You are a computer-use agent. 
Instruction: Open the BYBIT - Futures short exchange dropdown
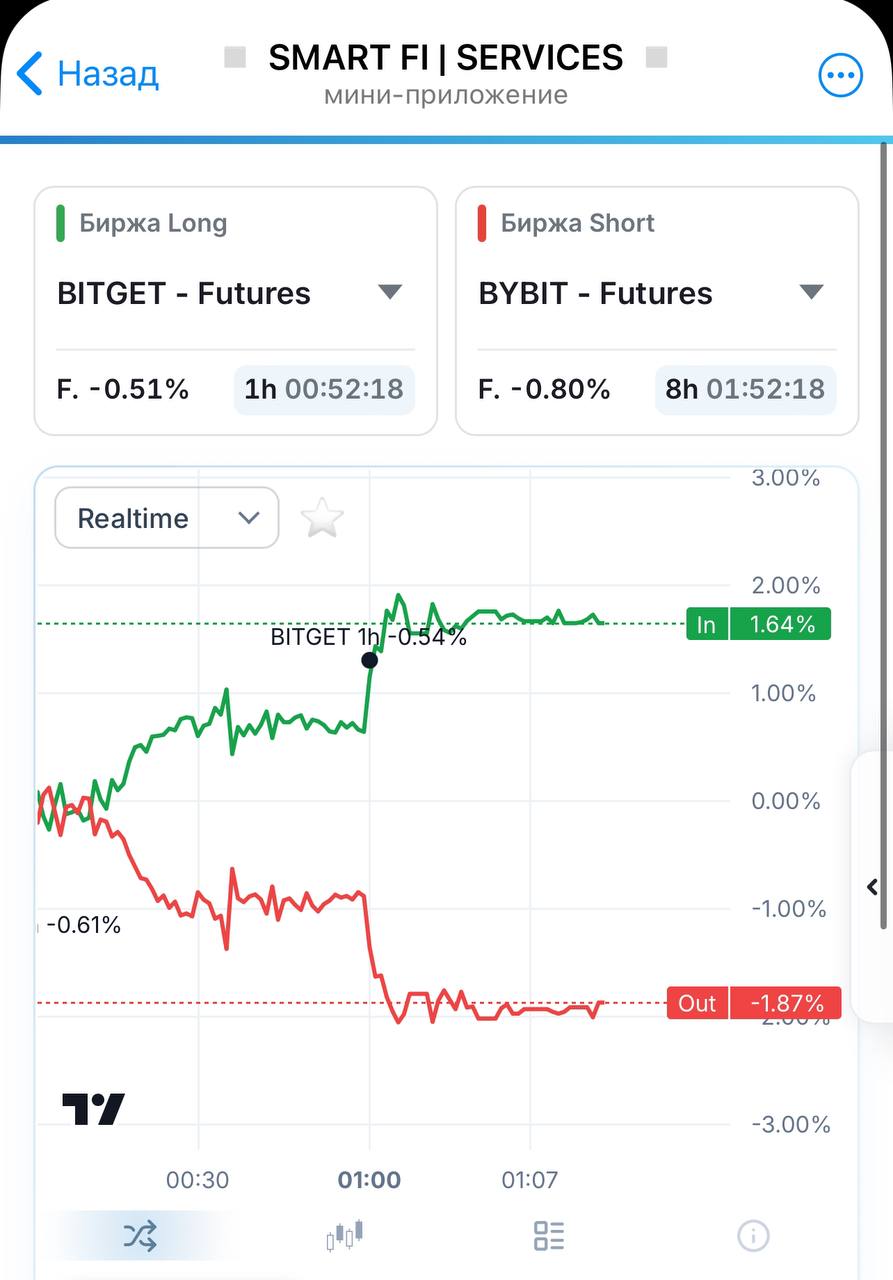[657, 293]
